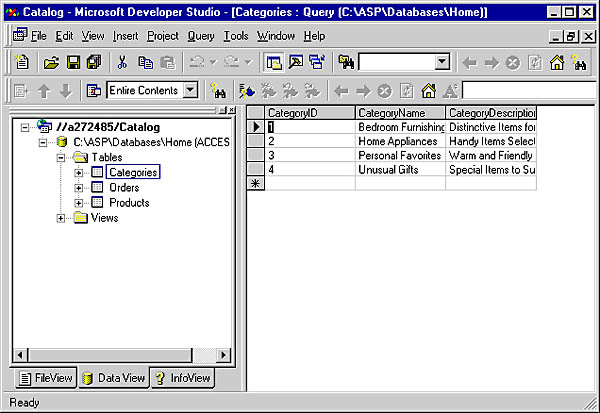Expand the Categories table node
Screen dimensions: 600x413
tap(79, 173)
